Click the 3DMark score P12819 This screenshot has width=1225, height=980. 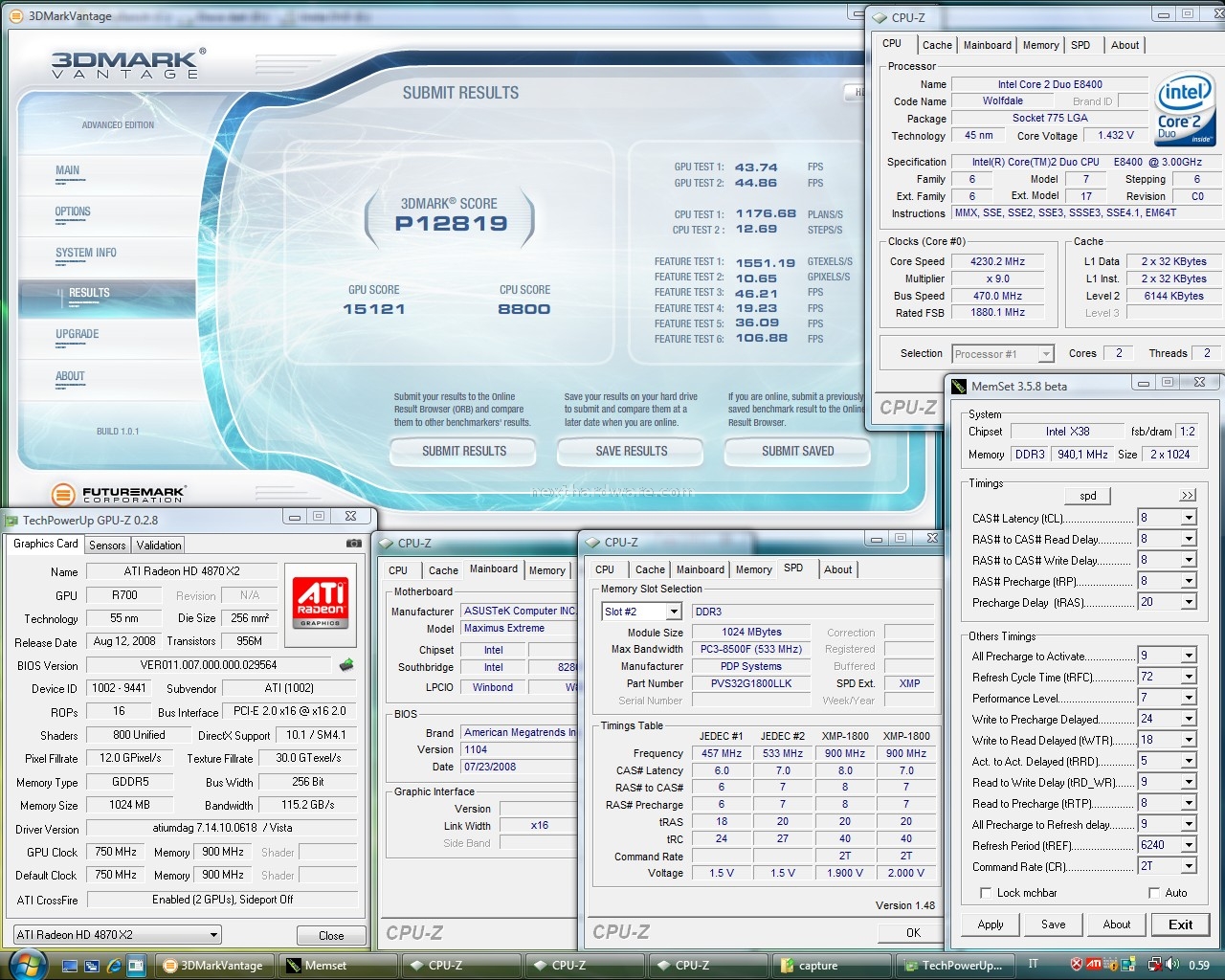[x=451, y=224]
